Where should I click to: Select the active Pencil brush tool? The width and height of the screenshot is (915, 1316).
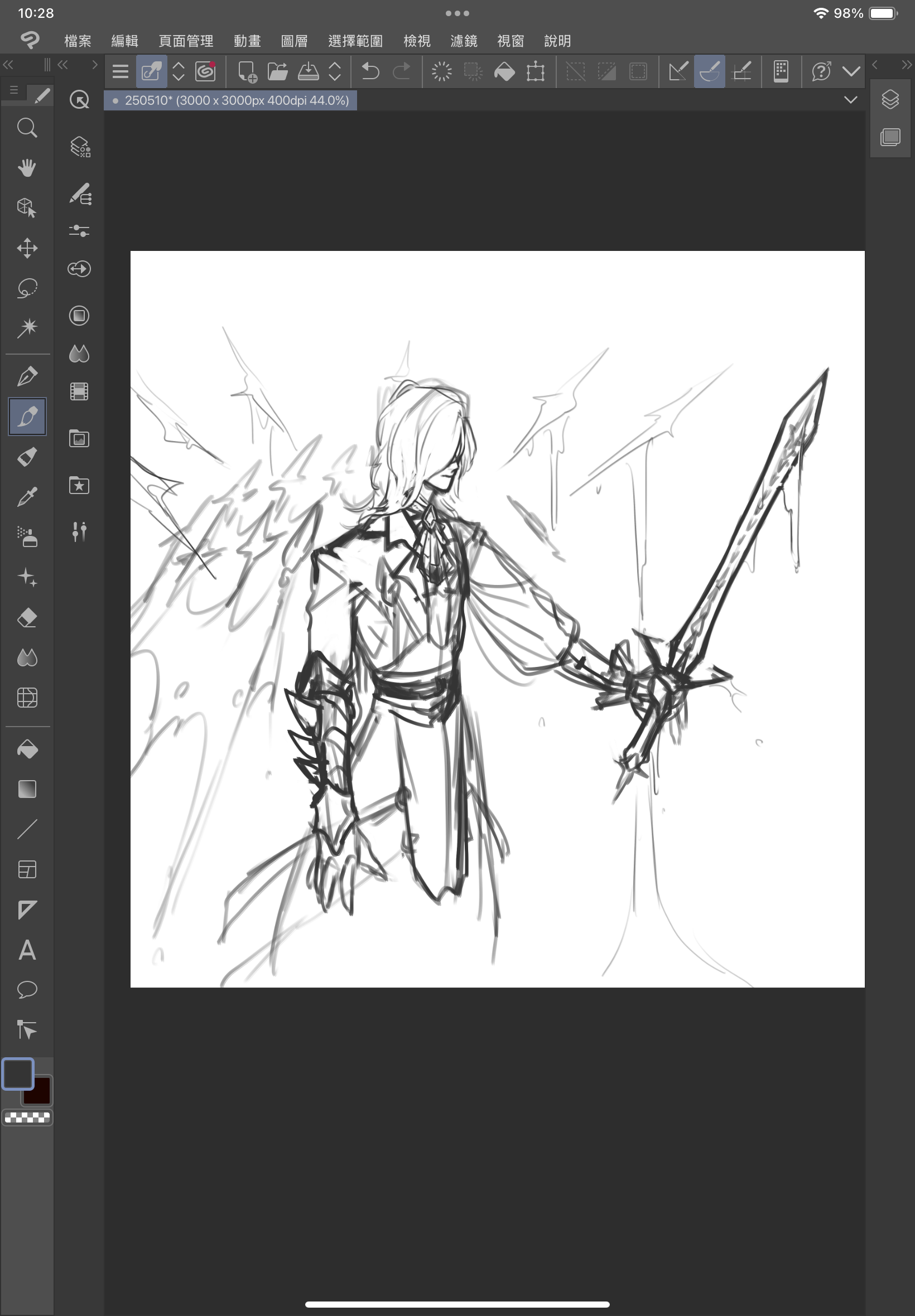click(x=27, y=417)
